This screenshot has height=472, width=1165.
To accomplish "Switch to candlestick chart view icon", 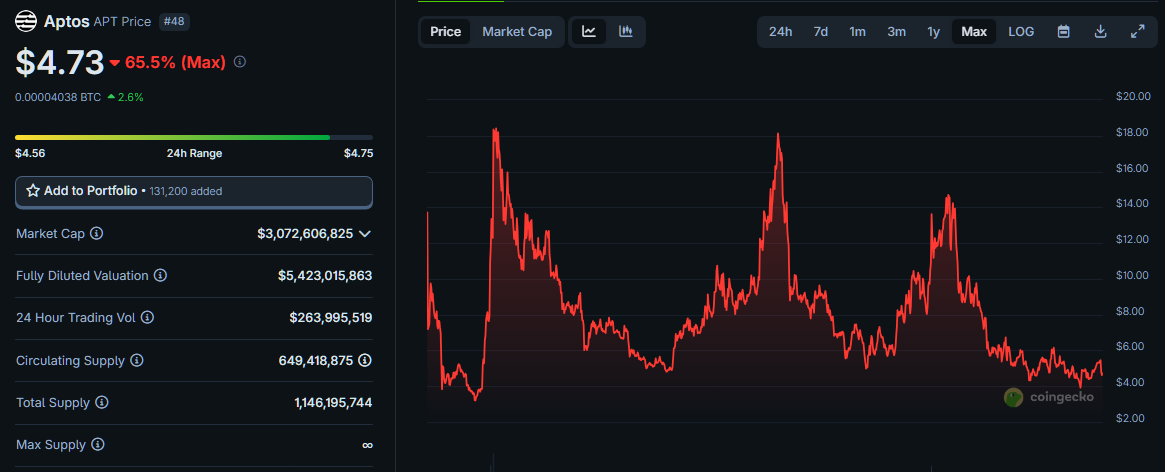I will tap(626, 32).
